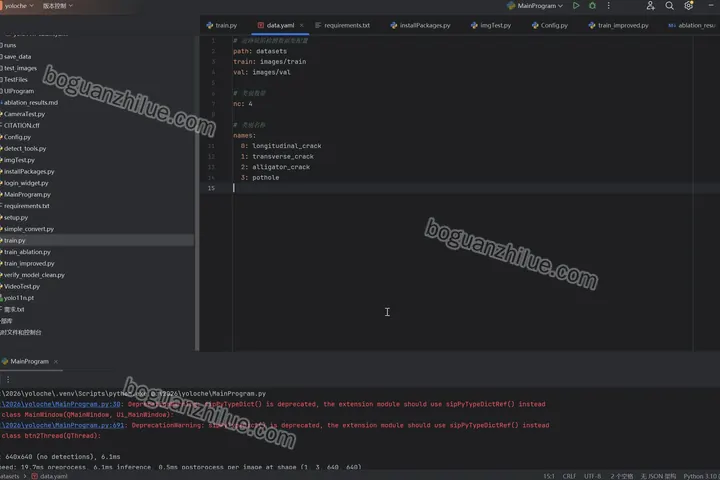Select MainProgram.py in project tree
The image size is (720, 480).
tap(26, 194)
